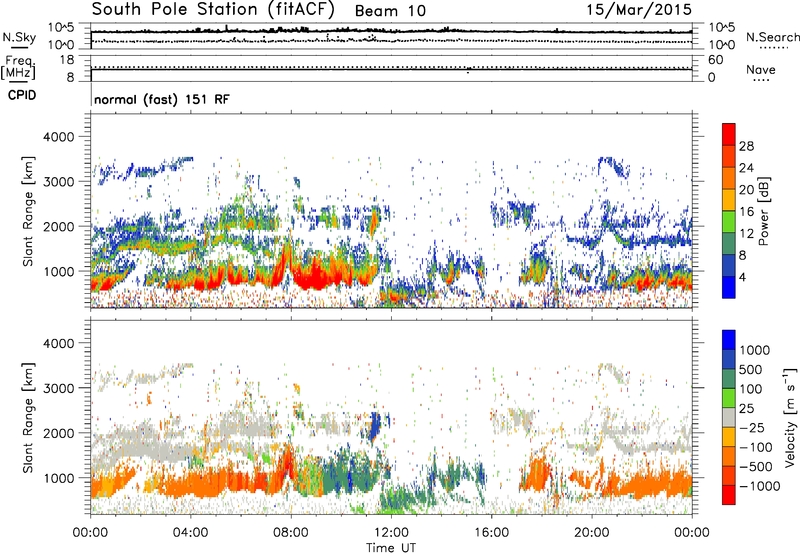Click the "N.Sky" legend label
The height and width of the screenshot is (554, 800).
tap(19, 37)
